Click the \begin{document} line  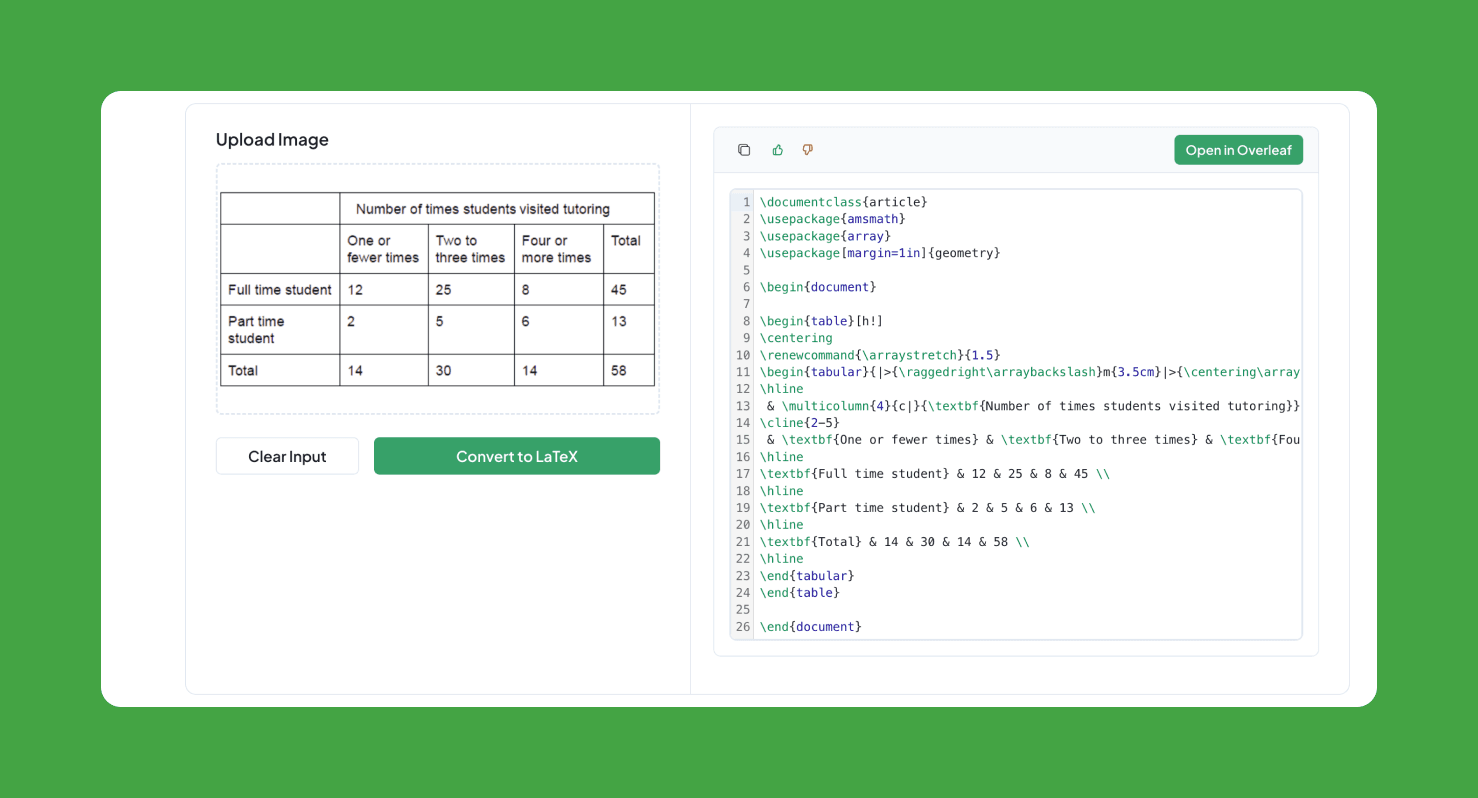pos(817,287)
